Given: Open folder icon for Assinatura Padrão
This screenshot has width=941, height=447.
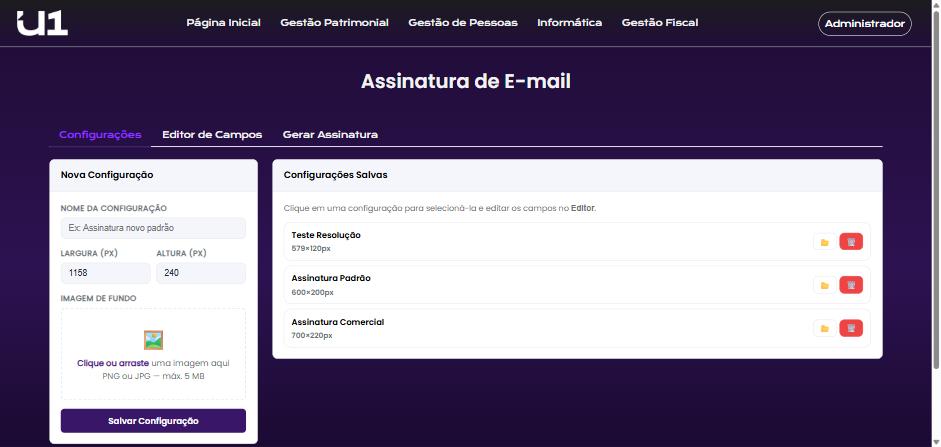Looking at the screenshot, I should pos(825,285).
